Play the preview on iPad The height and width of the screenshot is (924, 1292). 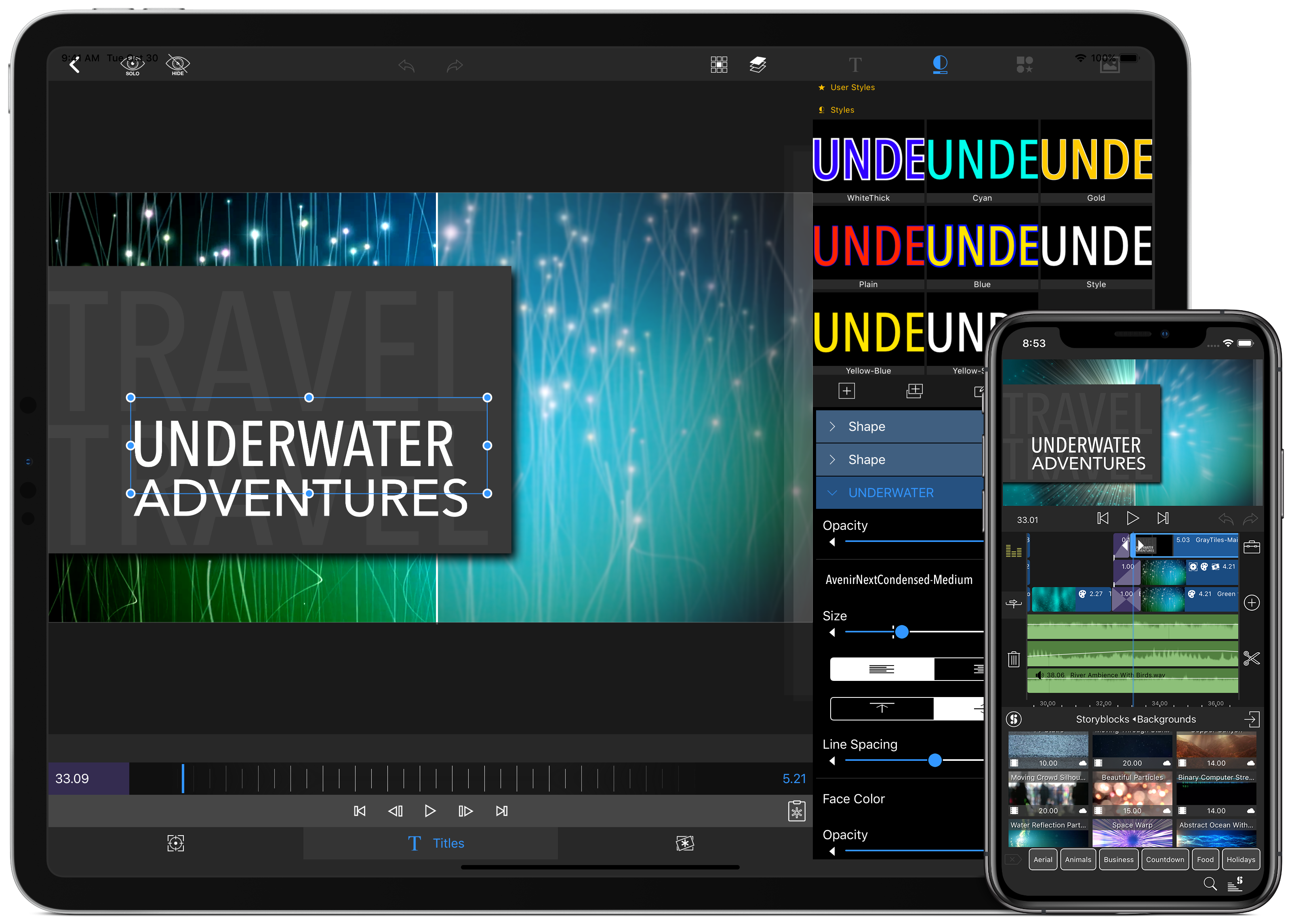tap(430, 811)
